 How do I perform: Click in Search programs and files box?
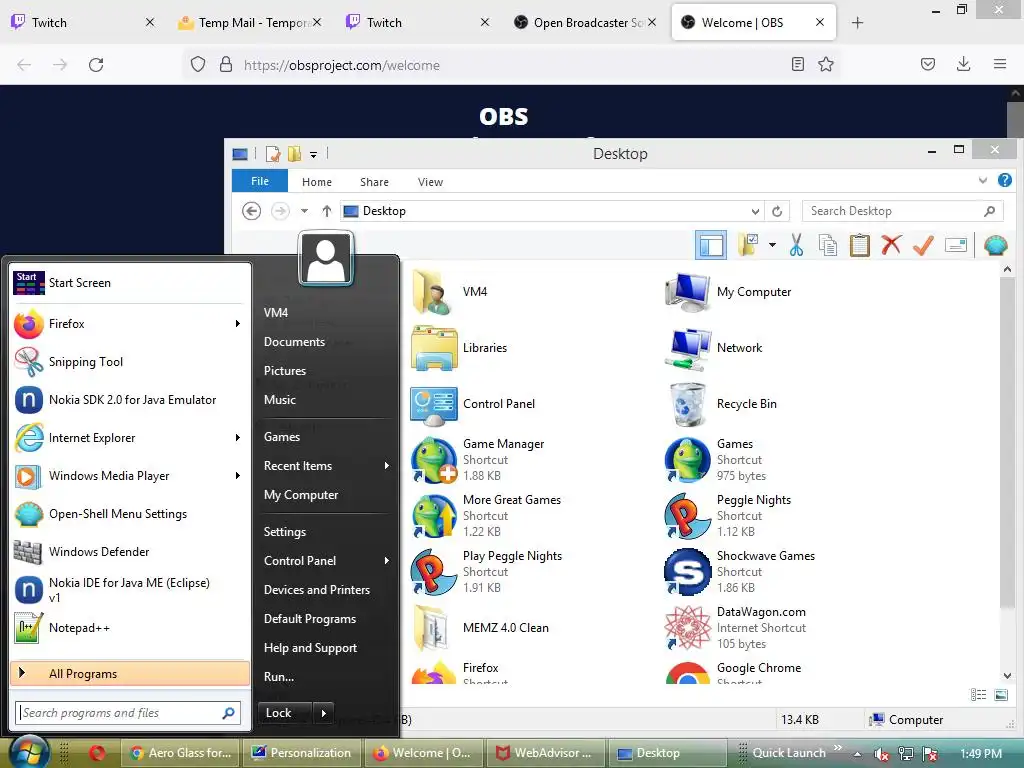(128, 713)
